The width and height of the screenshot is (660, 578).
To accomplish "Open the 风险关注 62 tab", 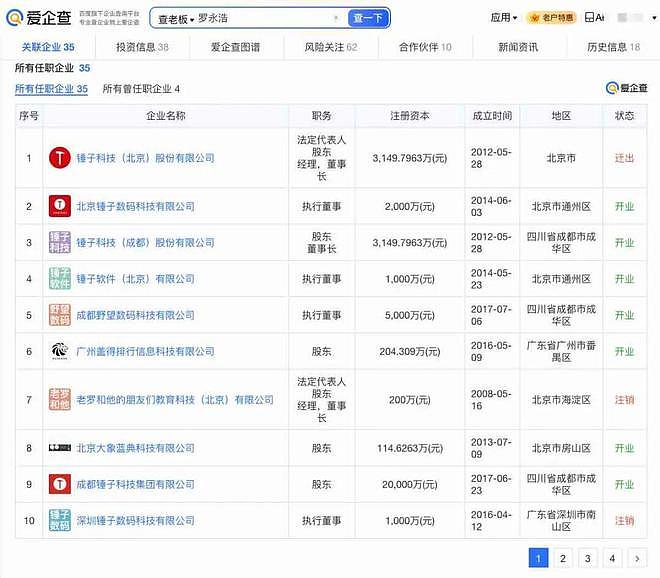I will point(331,47).
